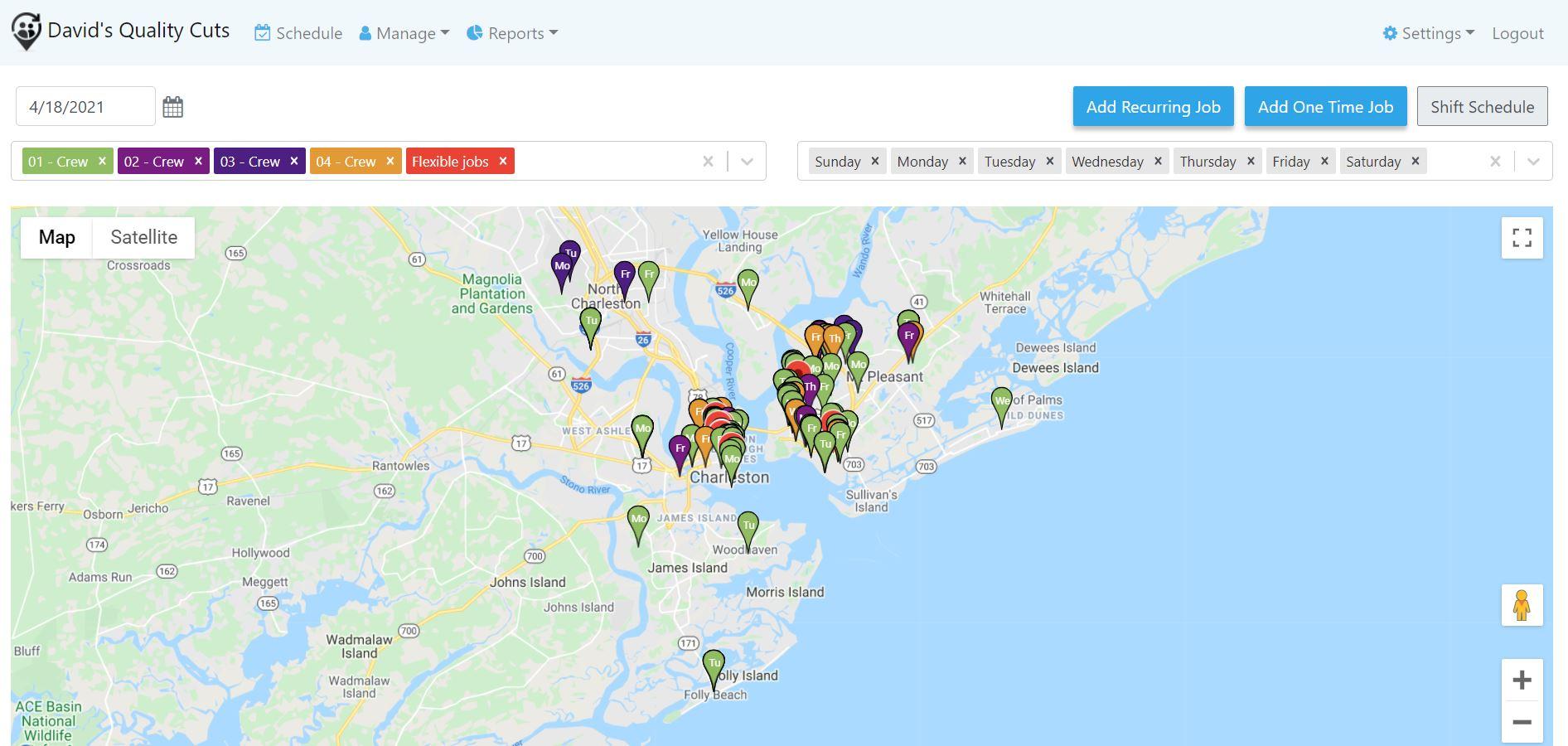The width and height of the screenshot is (1568, 746).
Task: Click the Add Recurring Job button
Action: tap(1153, 106)
